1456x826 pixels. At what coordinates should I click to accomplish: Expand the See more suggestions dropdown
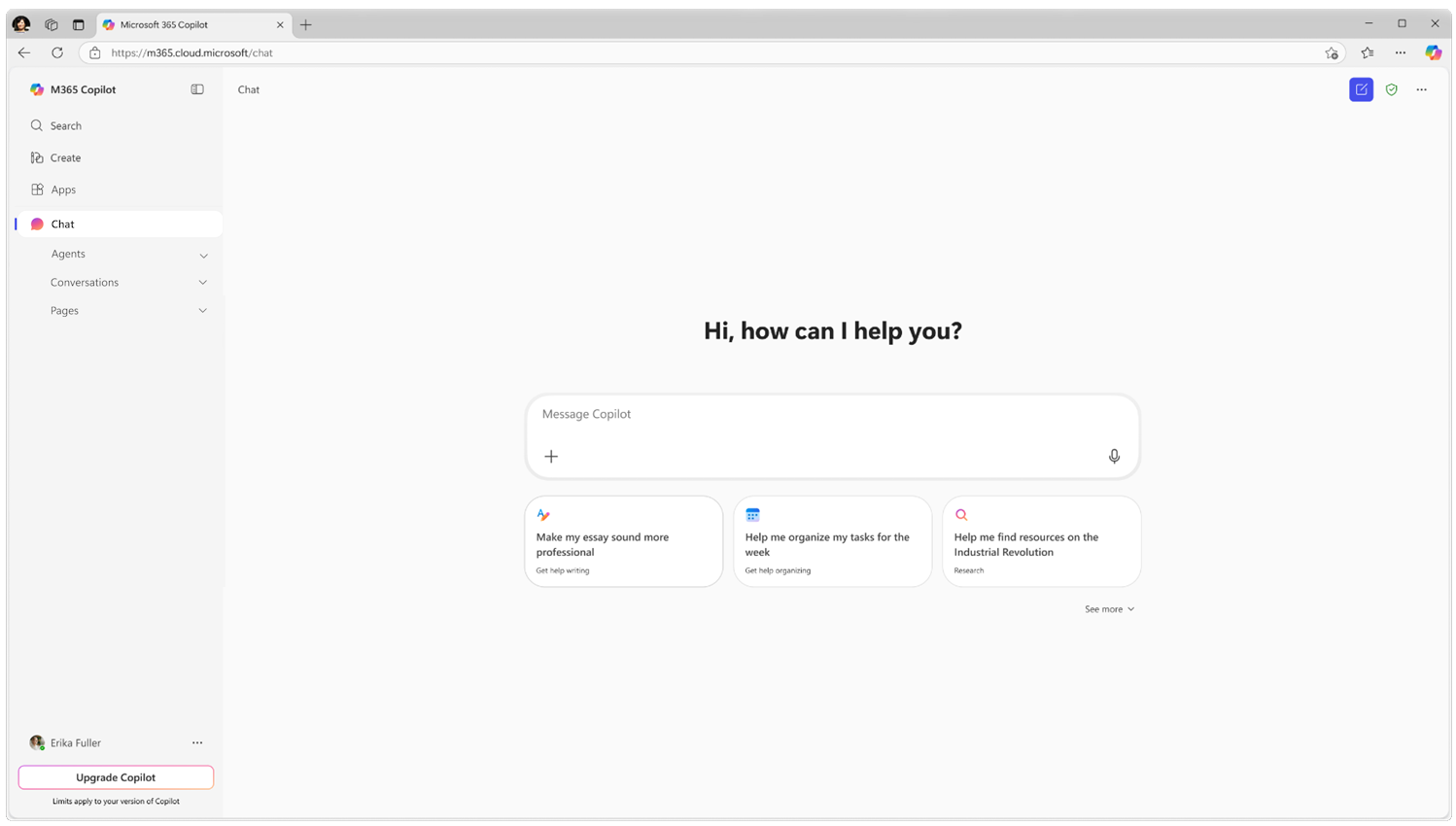[1109, 609]
